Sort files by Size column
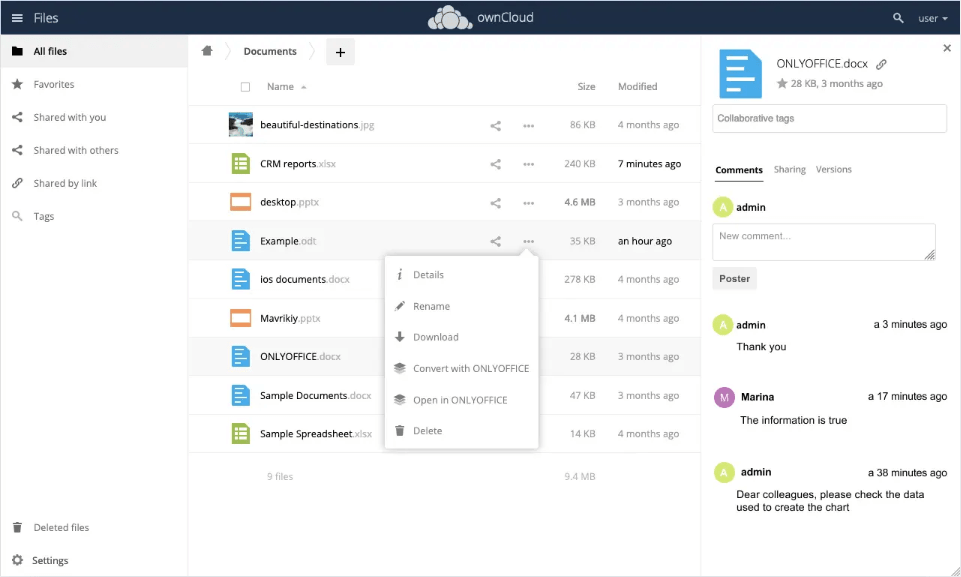The height and width of the screenshot is (577, 961). [x=586, y=86]
